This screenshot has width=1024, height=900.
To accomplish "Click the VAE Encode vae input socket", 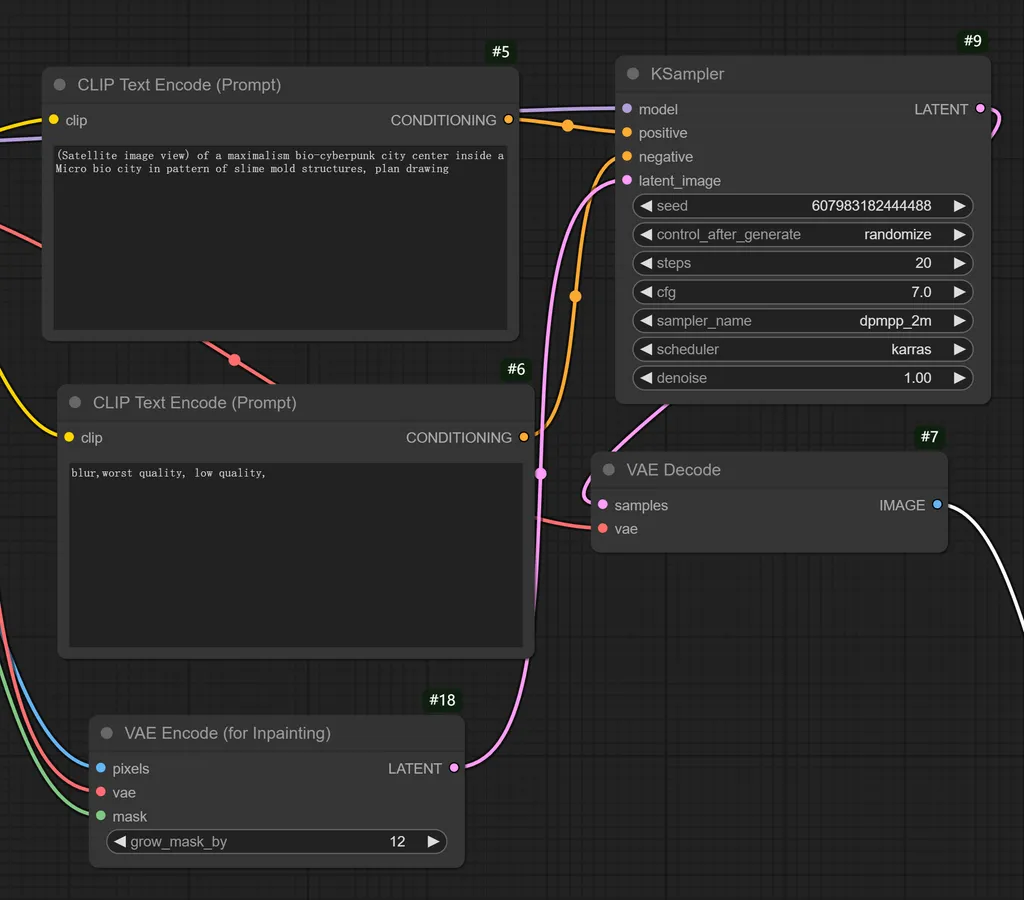I will click(101, 792).
